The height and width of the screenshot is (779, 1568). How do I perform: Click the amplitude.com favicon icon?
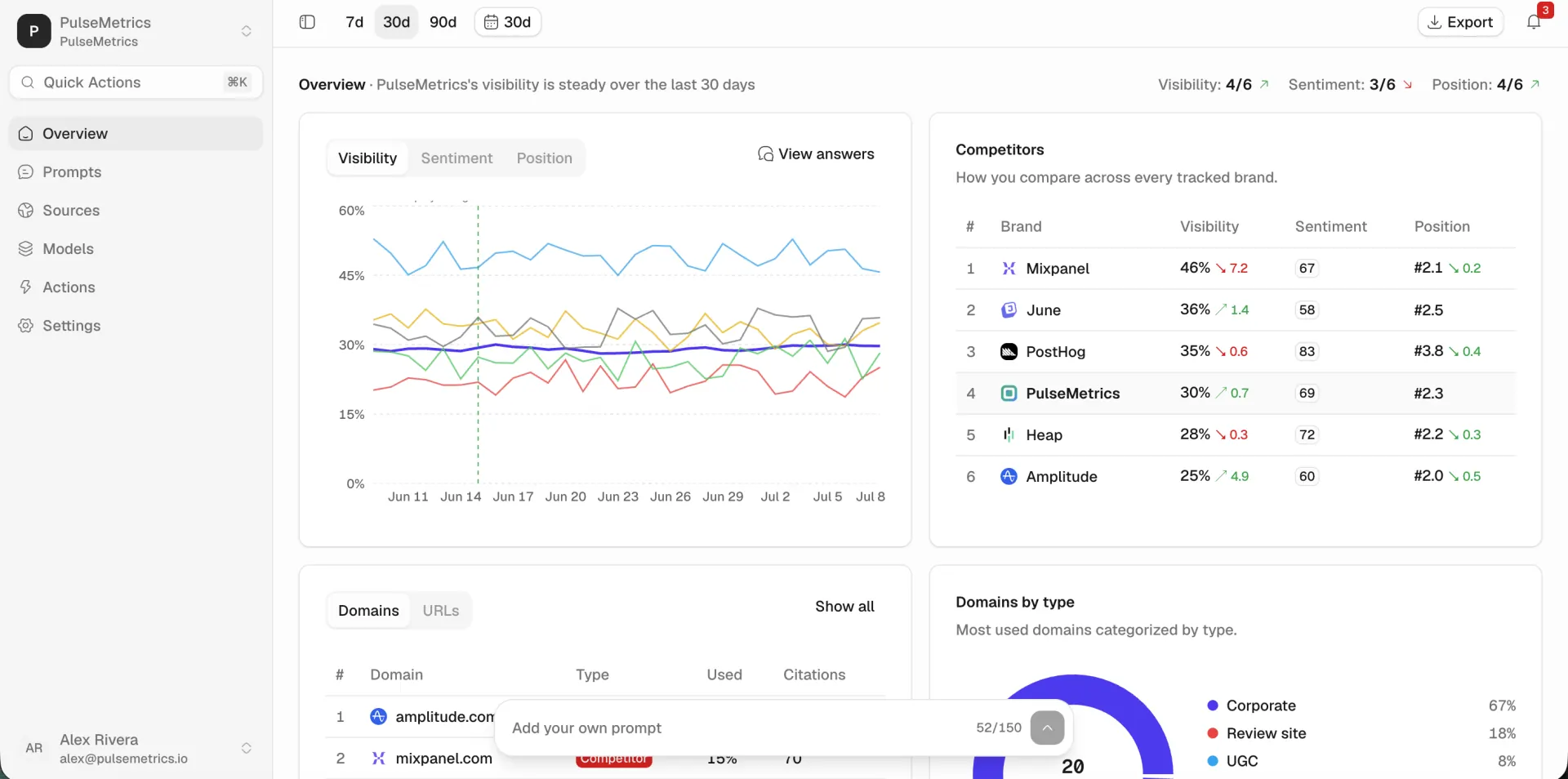coord(378,717)
